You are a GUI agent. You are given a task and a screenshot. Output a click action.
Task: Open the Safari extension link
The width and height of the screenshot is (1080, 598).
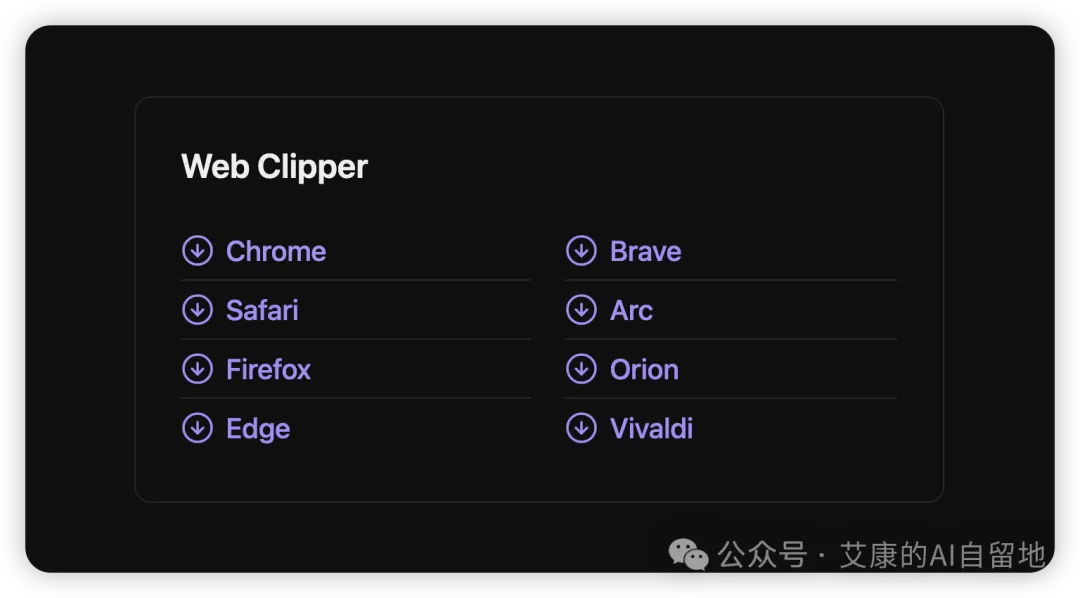[x=262, y=310]
